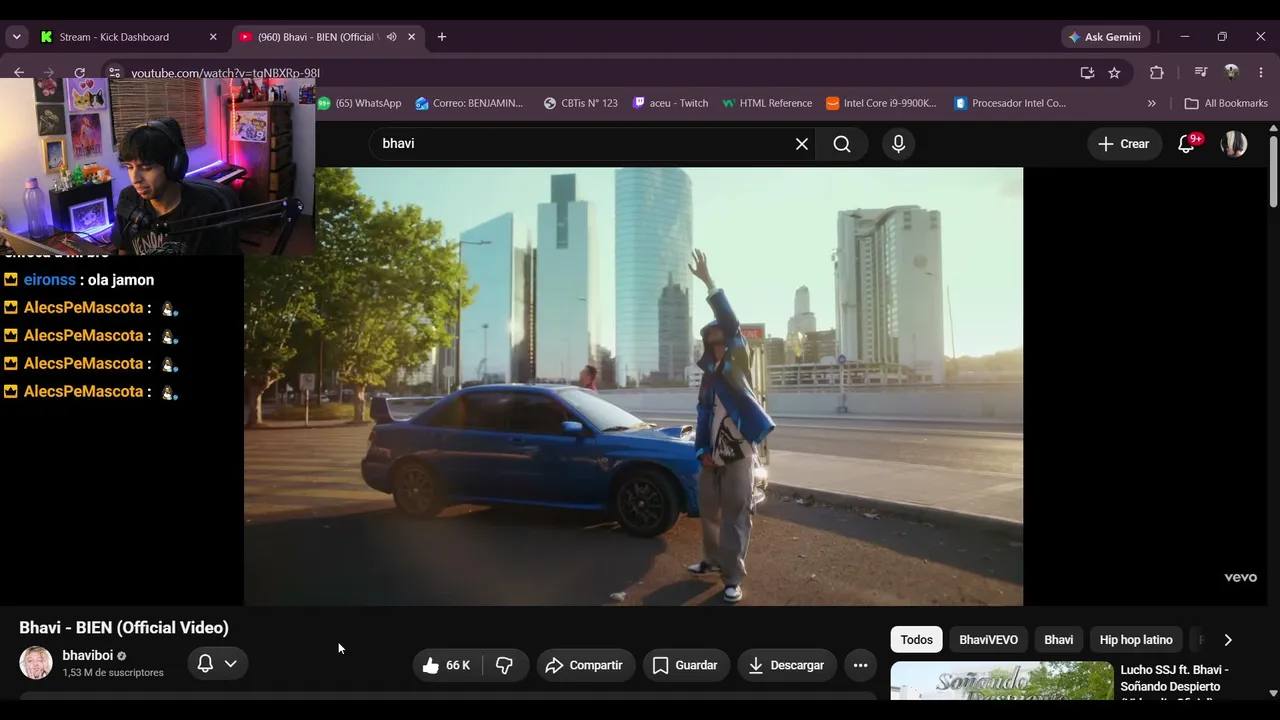Show more filter chips with arrow
Viewport: 1280px width, 720px height.
click(1228, 640)
